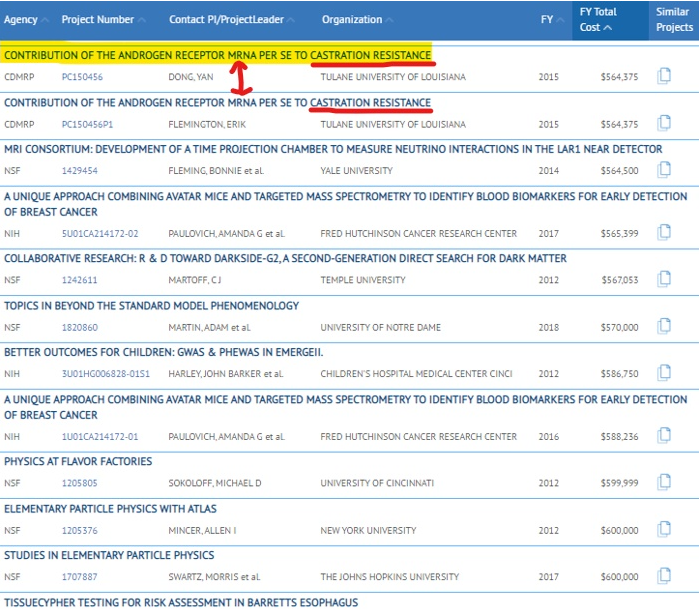Open project number PC150456P1 link
The width and height of the screenshot is (699, 616).
(87, 124)
